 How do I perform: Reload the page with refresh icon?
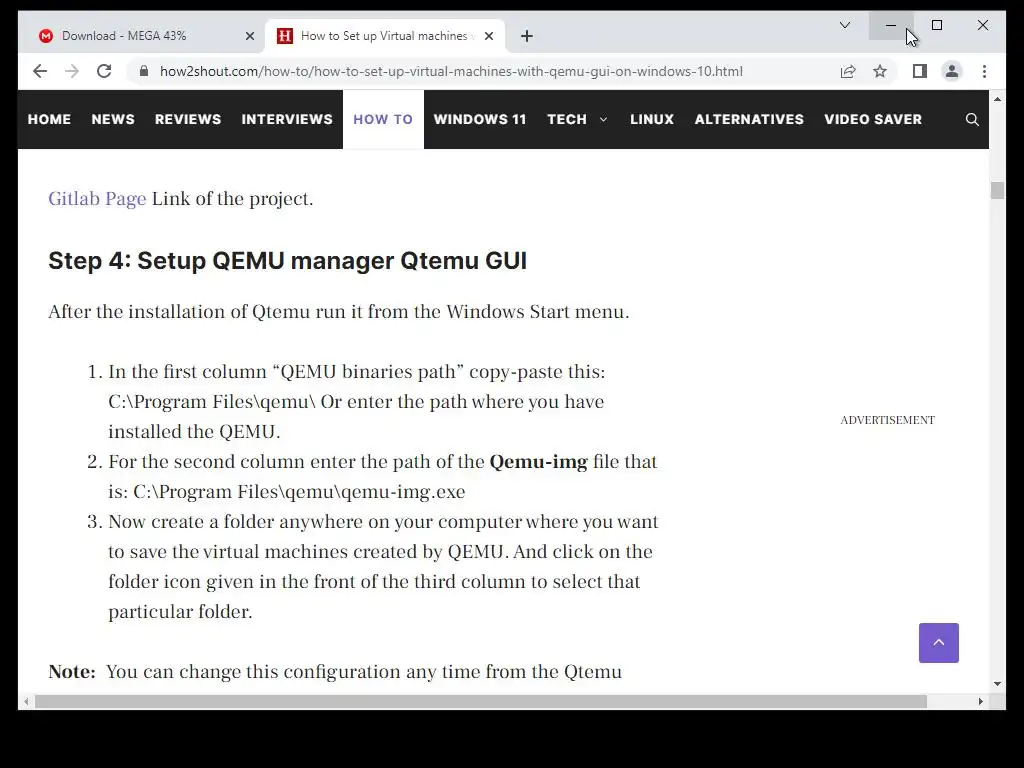(x=104, y=71)
